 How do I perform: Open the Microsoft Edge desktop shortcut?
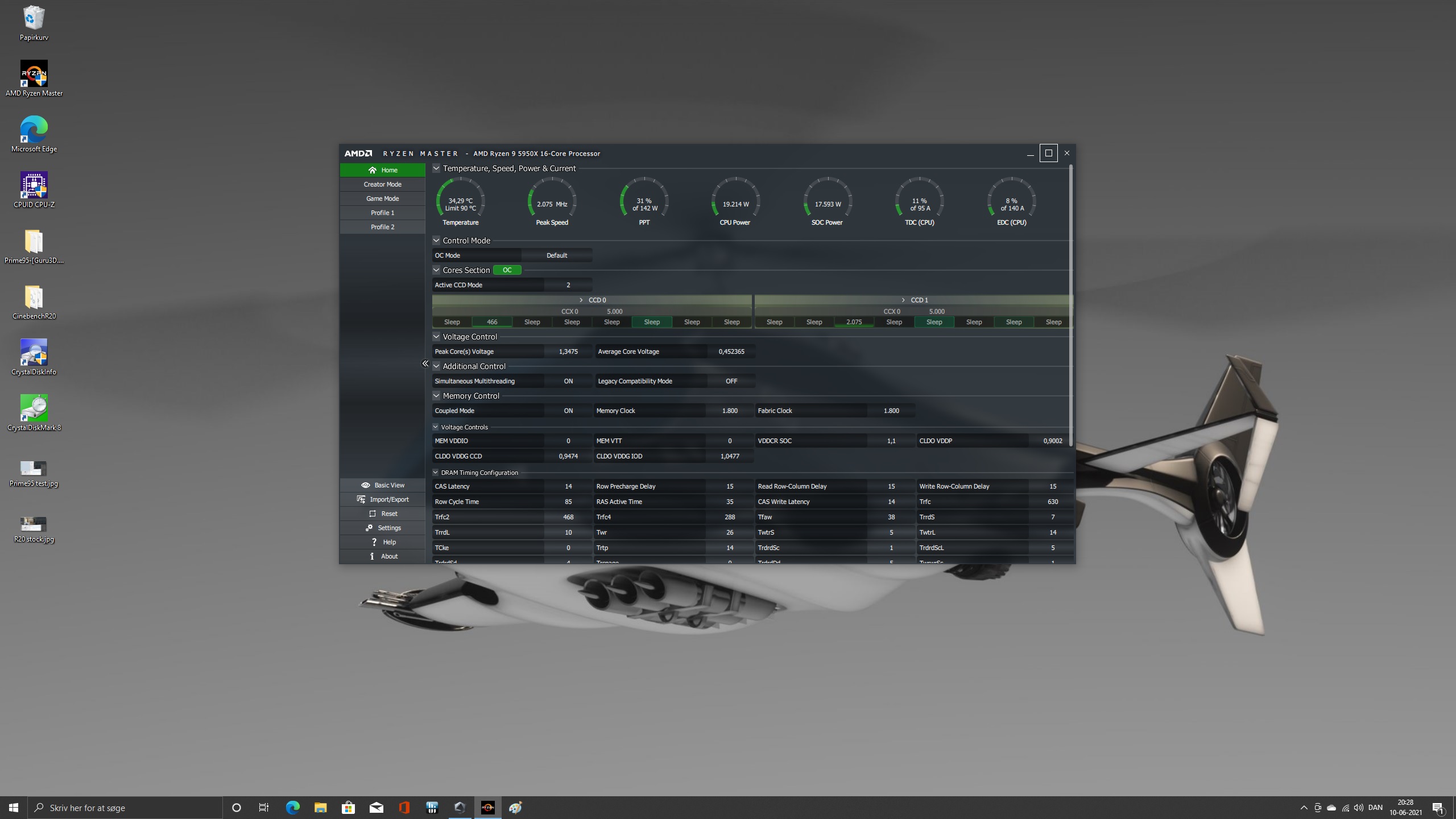[x=34, y=135]
